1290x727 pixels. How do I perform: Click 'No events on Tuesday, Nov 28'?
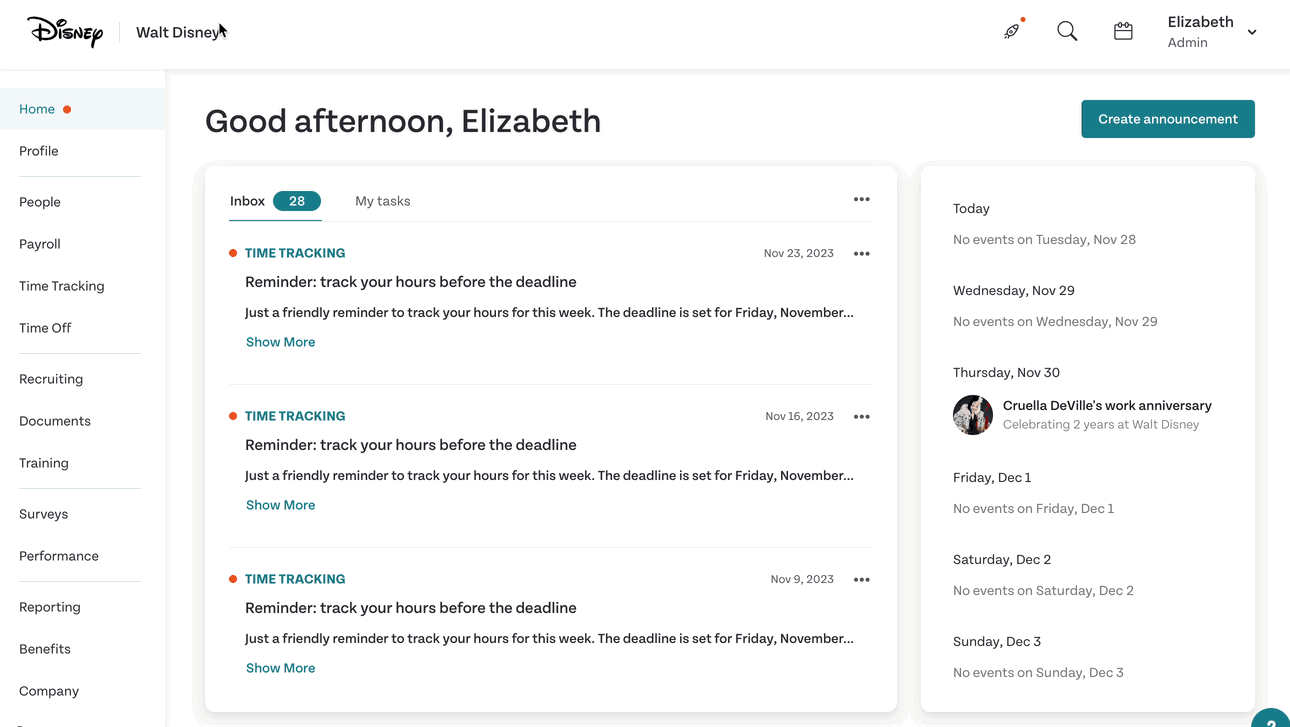(x=1044, y=239)
